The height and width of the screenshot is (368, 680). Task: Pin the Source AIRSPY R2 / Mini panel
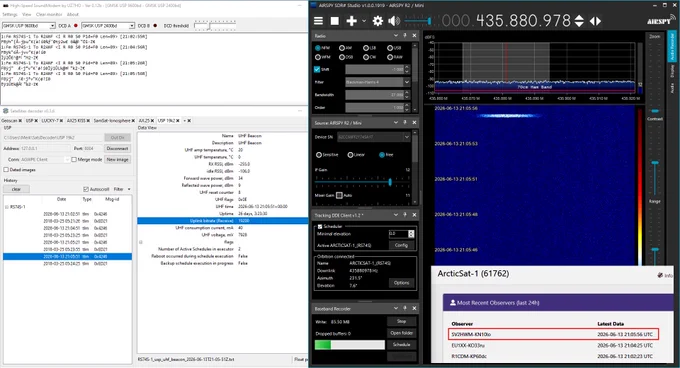click(405, 123)
